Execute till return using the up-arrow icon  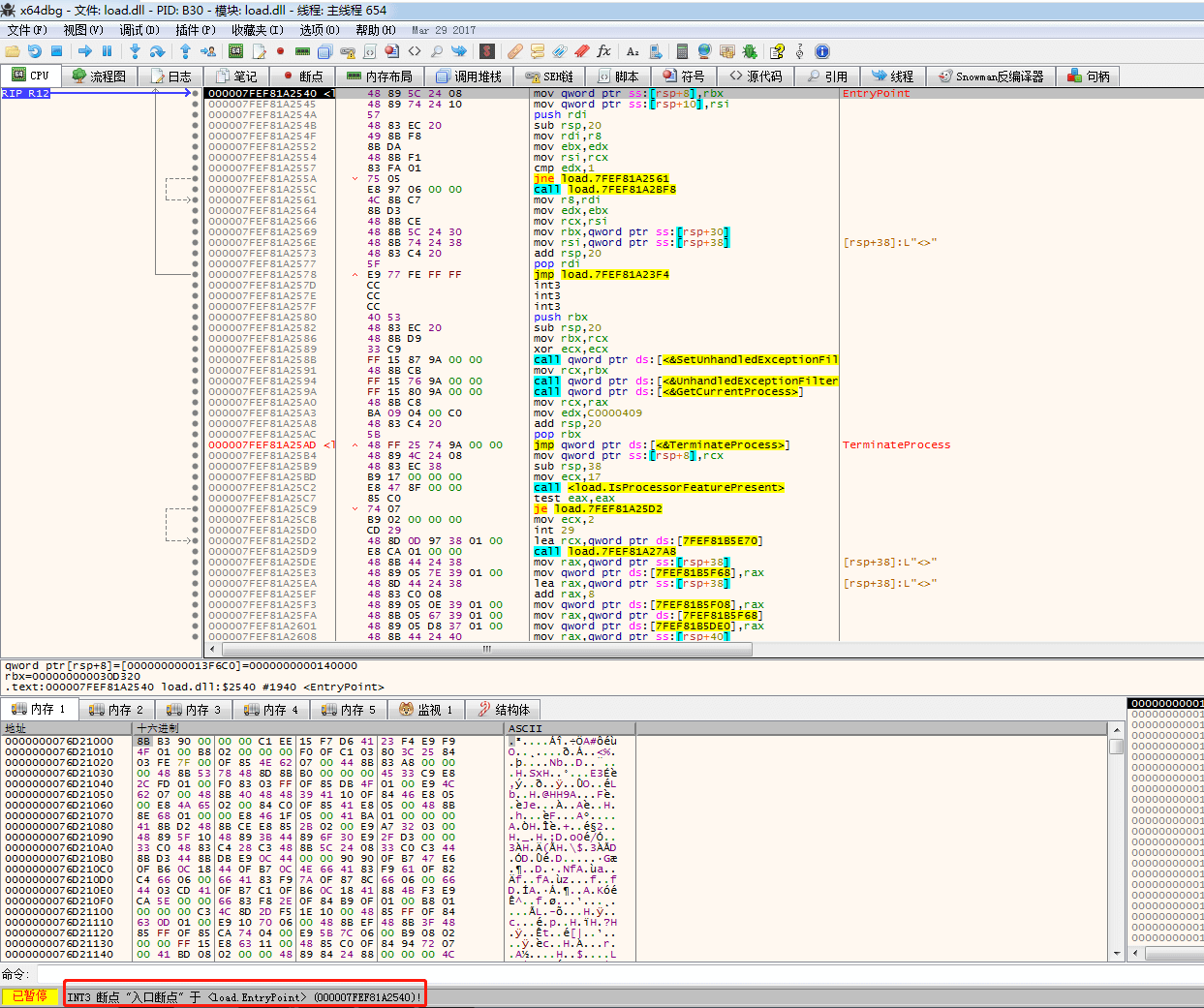point(185,51)
